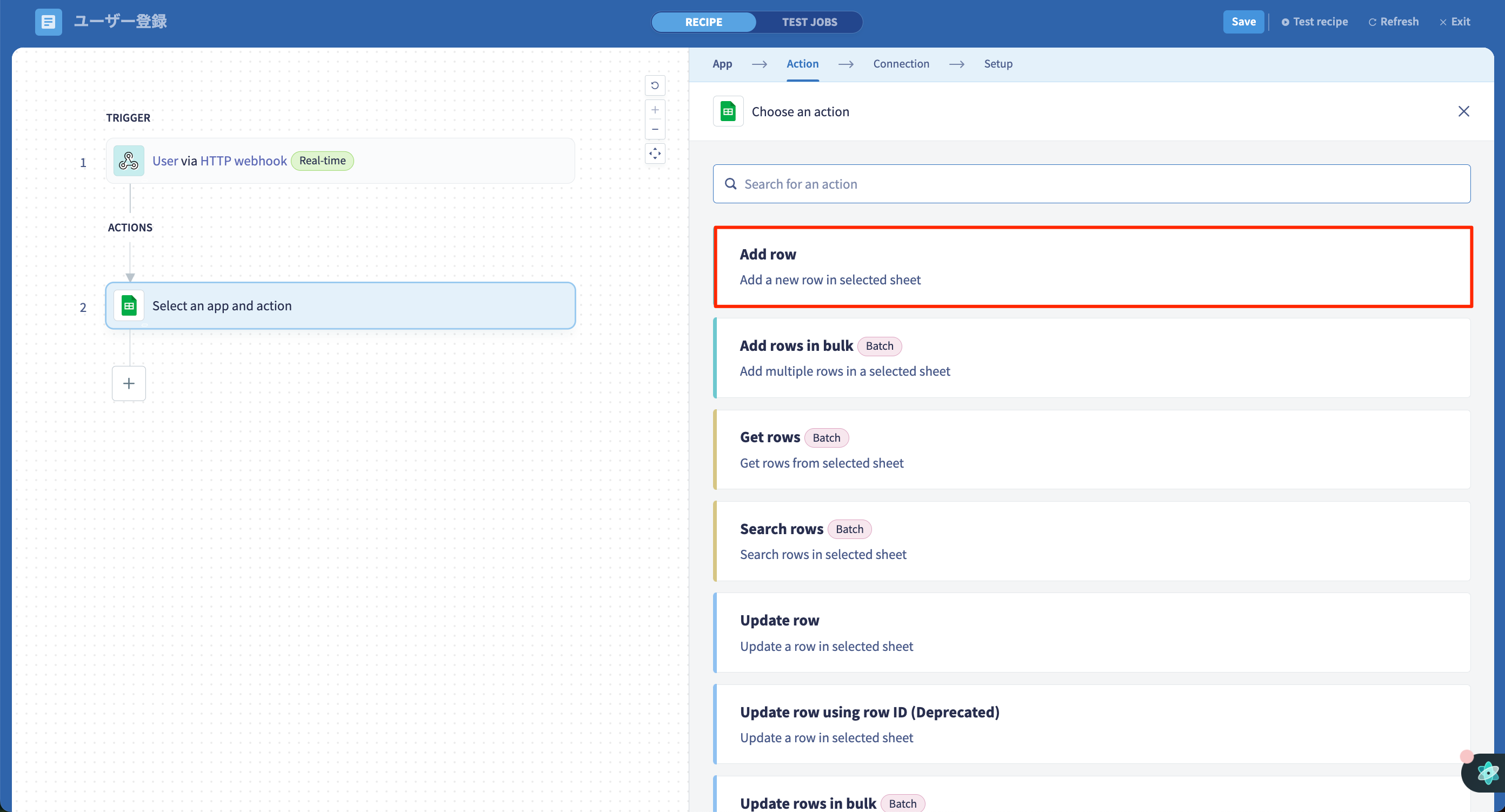Click 'Add multiple rows in a selected sheet'
Screen dimensions: 1505x812
pos(845,371)
